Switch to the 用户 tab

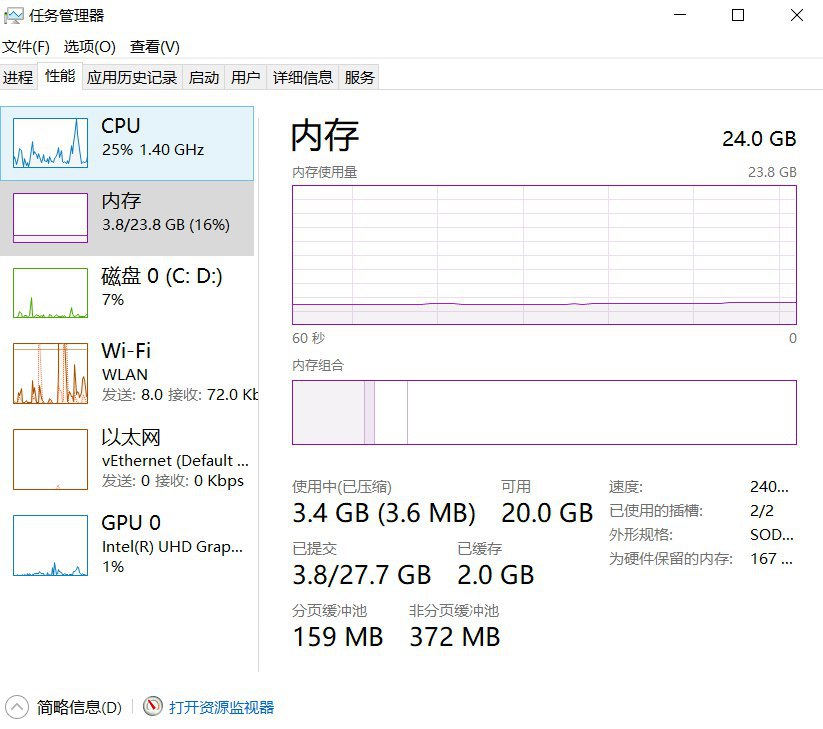tap(245, 77)
